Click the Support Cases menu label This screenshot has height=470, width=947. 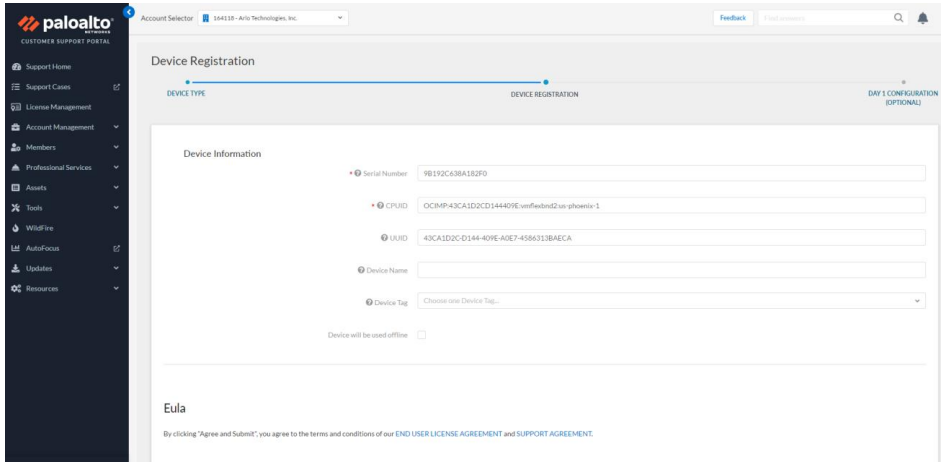[x=48, y=87]
